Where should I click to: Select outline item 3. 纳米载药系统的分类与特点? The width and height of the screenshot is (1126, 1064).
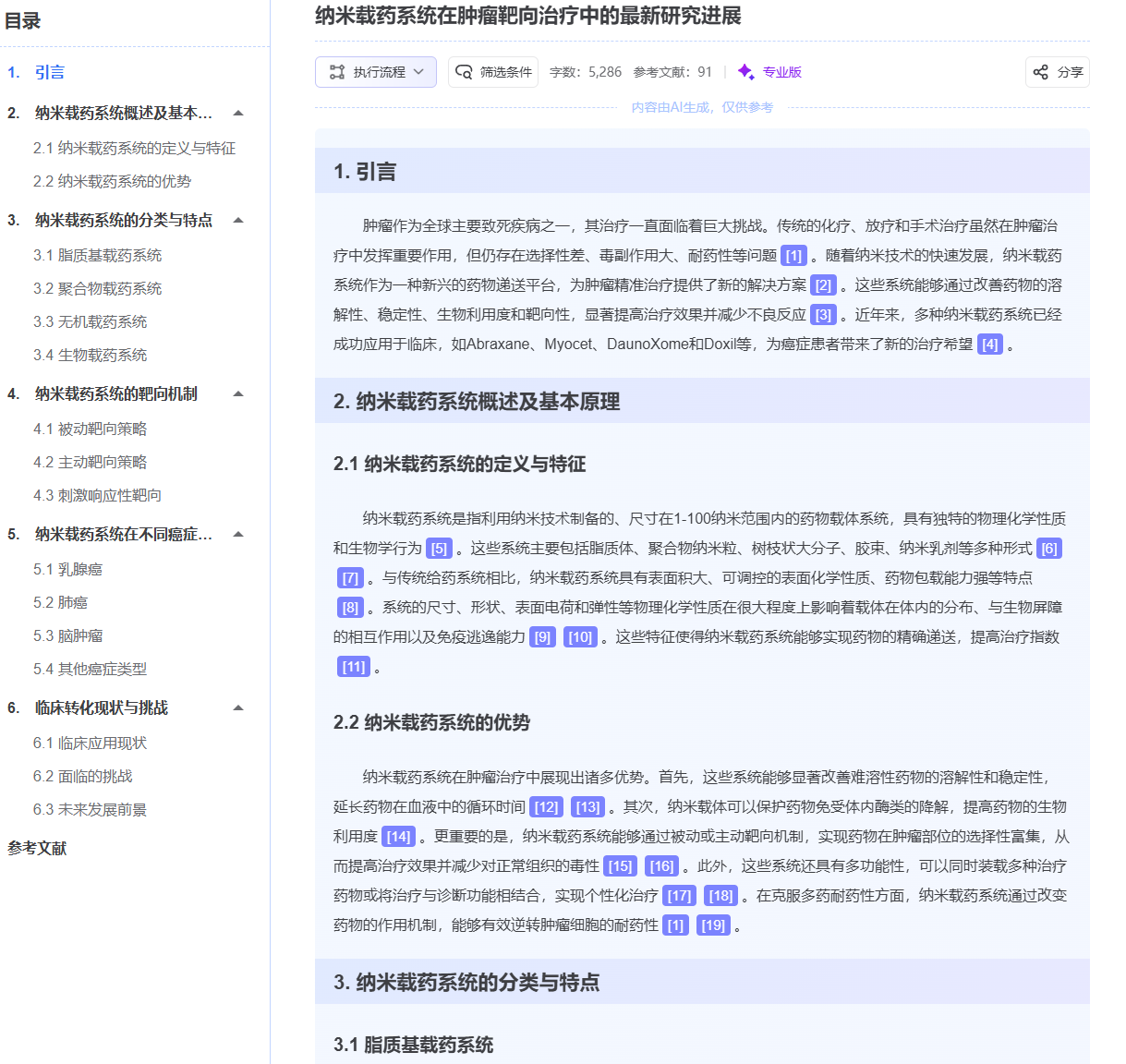[111, 220]
